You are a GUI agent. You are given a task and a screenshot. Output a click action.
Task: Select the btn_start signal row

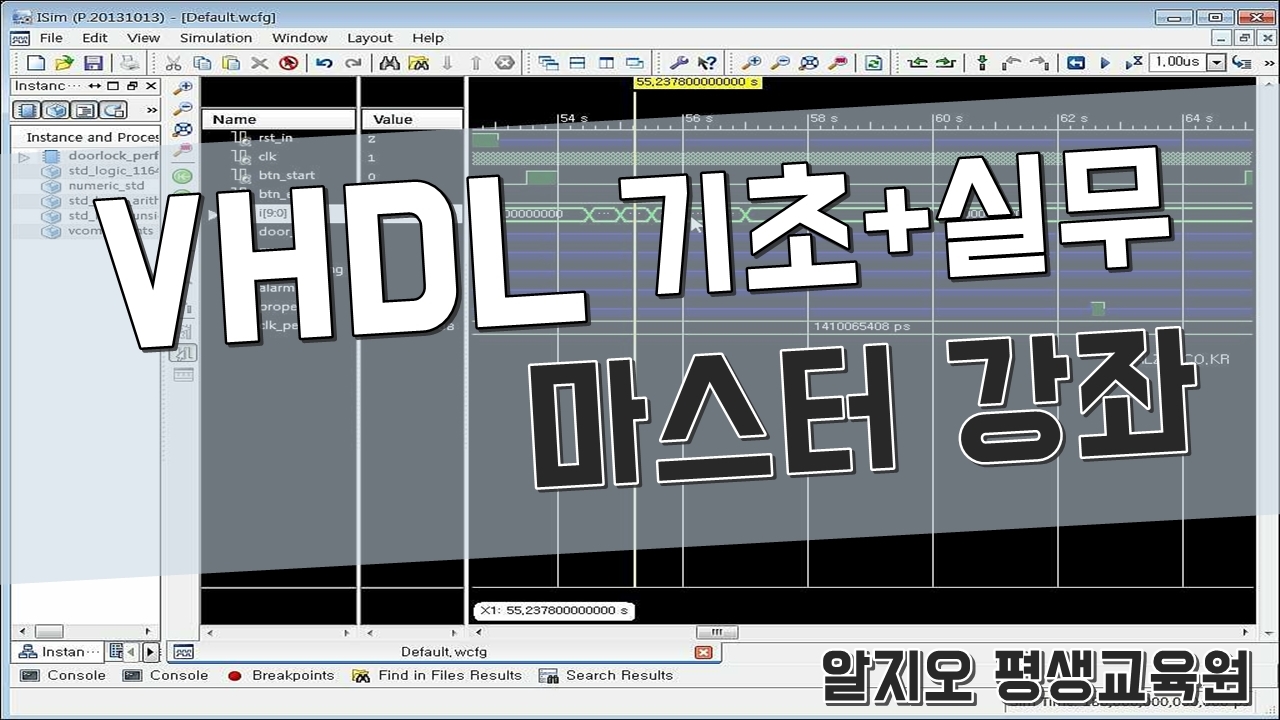click(x=286, y=176)
